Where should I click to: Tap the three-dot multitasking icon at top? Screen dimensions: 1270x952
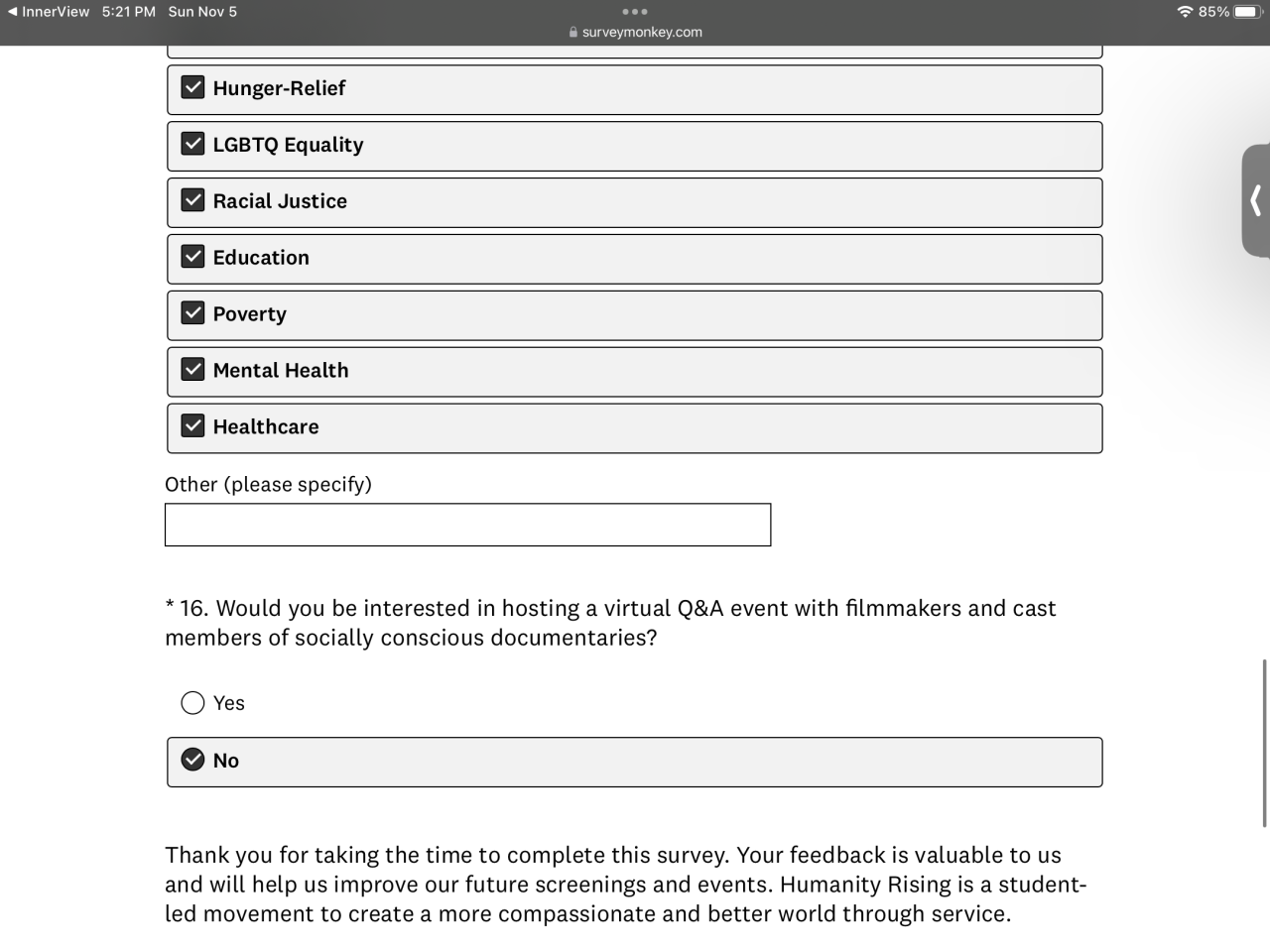tap(635, 12)
